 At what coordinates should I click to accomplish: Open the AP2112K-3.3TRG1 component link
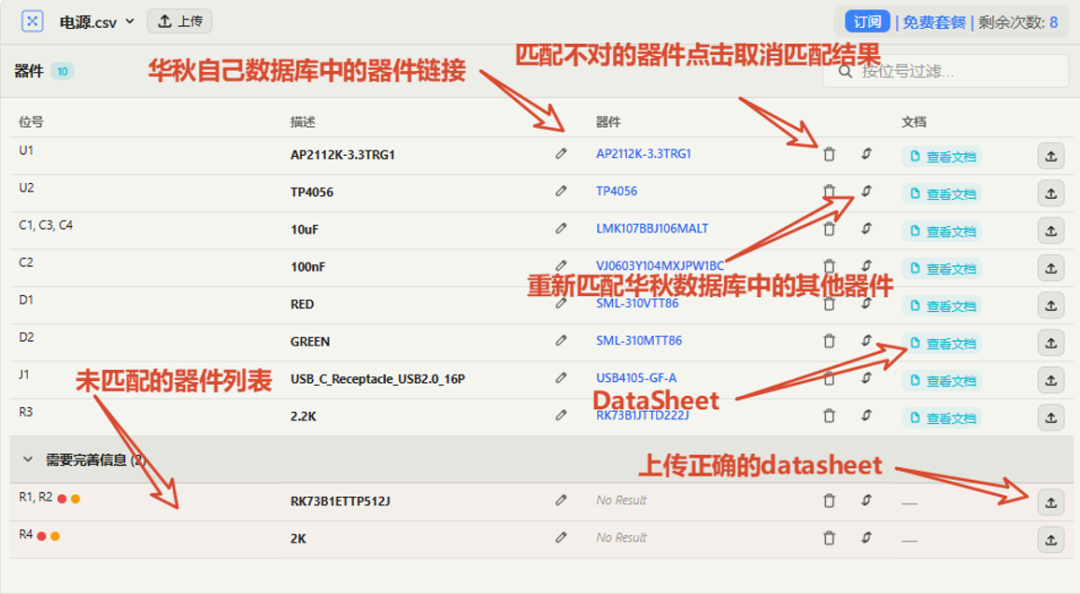[x=643, y=154]
